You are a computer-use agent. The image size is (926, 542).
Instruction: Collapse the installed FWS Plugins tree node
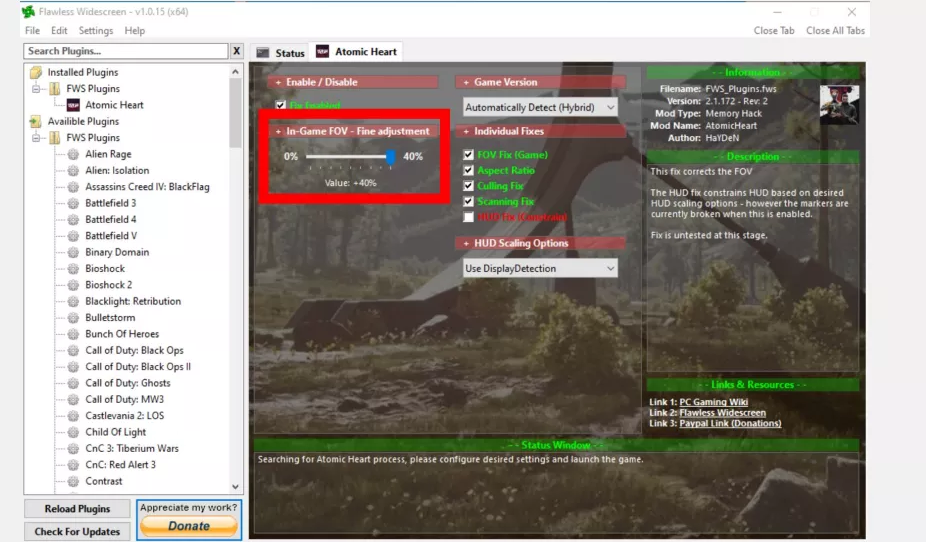tap(36, 89)
